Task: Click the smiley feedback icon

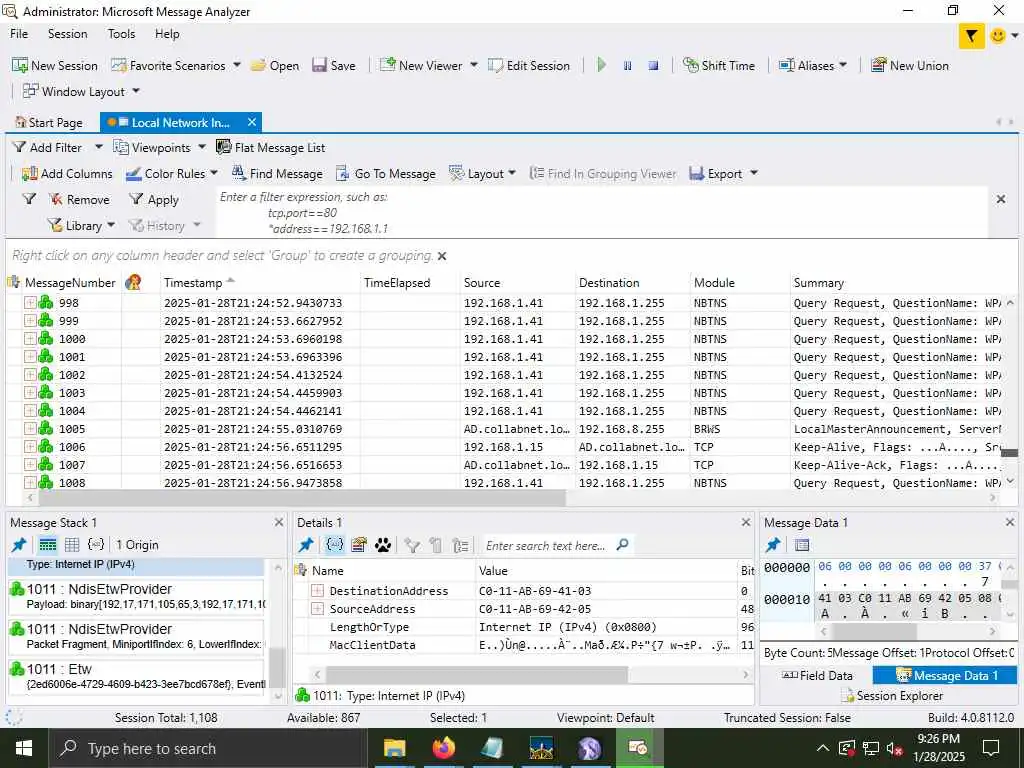Action: point(998,35)
